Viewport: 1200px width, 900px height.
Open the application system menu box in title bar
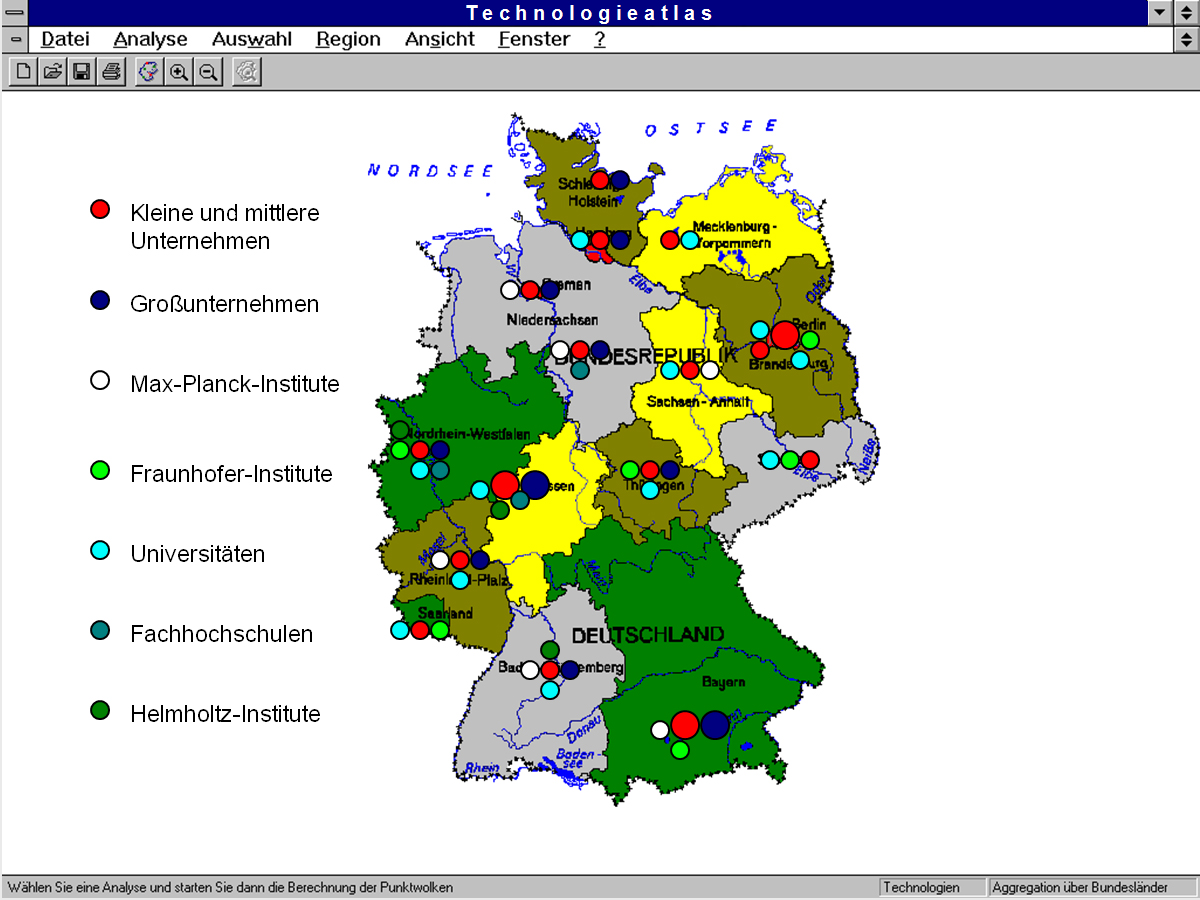click(x=14, y=13)
